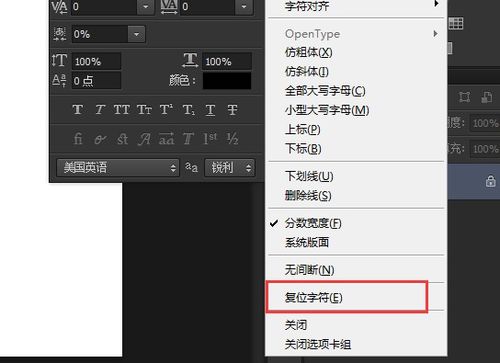Click the swash OpenType icon
This screenshot has width=500, height=363.
144,139
